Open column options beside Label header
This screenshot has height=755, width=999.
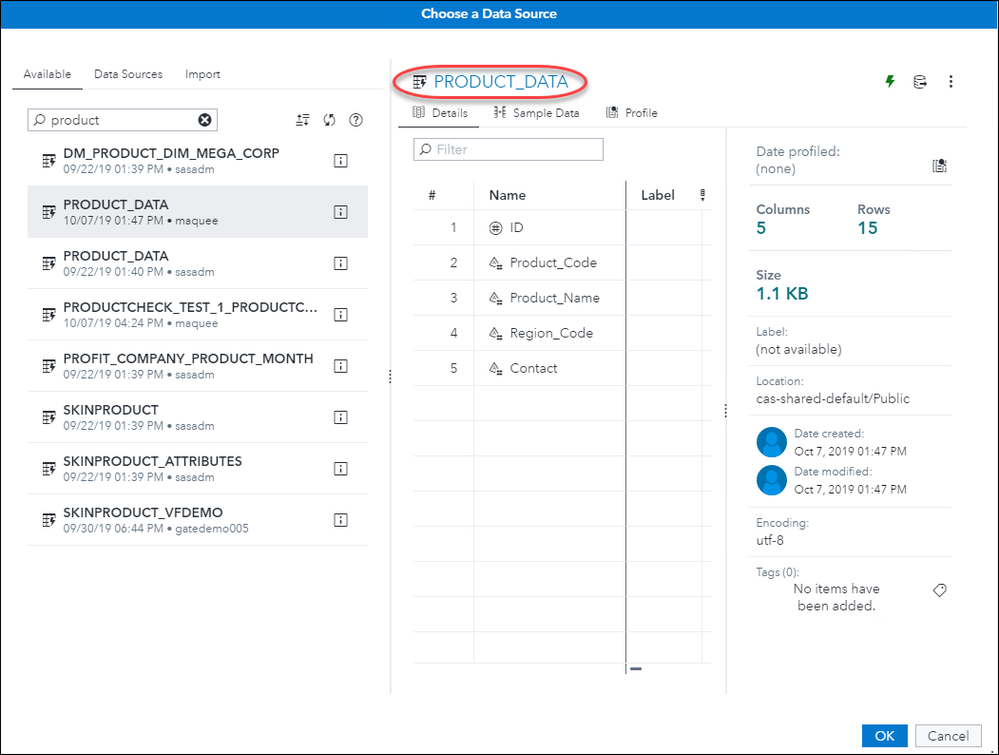click(702, 195)
